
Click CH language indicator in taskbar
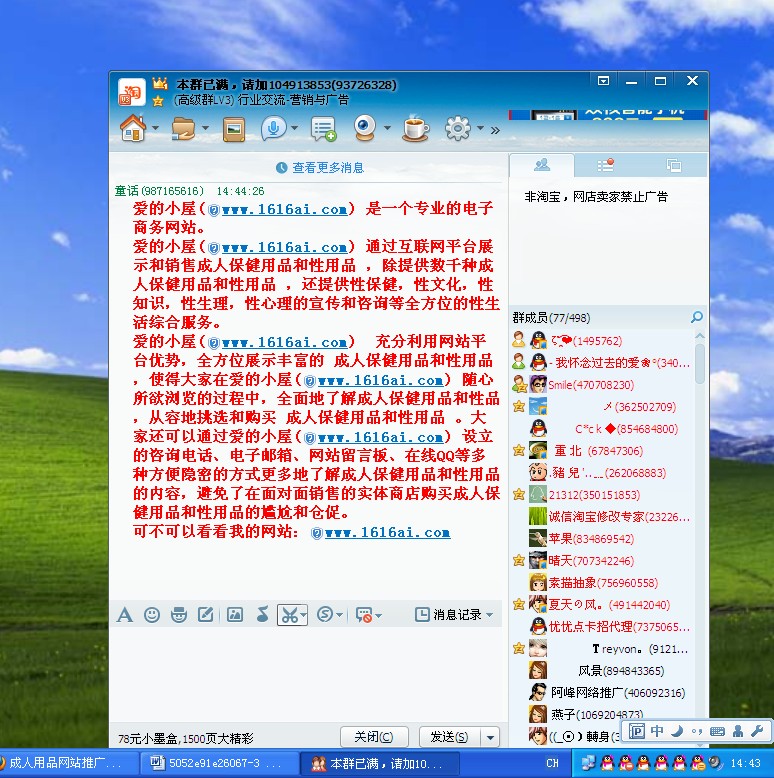pyautogui.click(x=552, y=763)
